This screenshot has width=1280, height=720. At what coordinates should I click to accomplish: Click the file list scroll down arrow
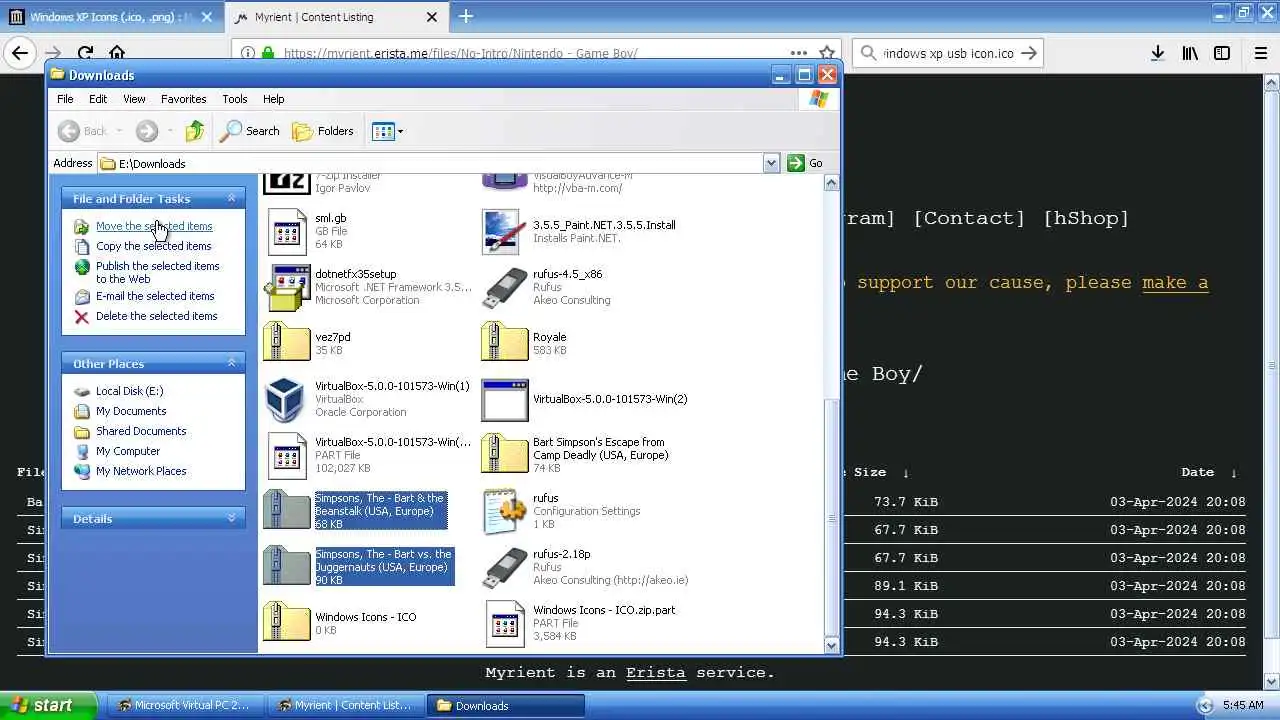[831, 646]
